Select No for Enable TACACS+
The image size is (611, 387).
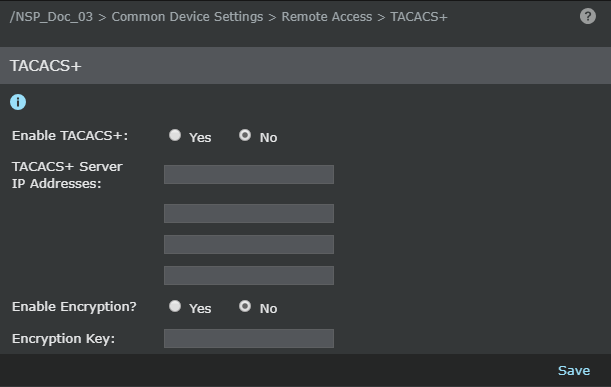pyautogui.click(x=245, y=135)
